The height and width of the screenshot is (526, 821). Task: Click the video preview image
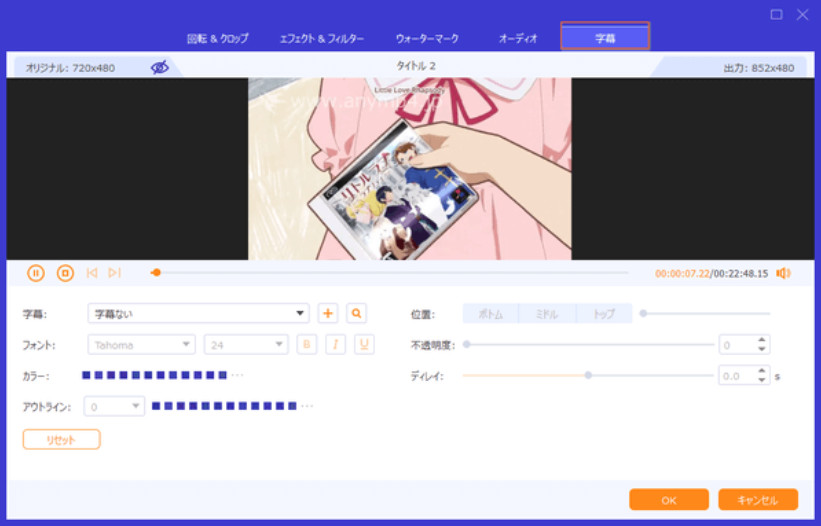coord(409,169)
